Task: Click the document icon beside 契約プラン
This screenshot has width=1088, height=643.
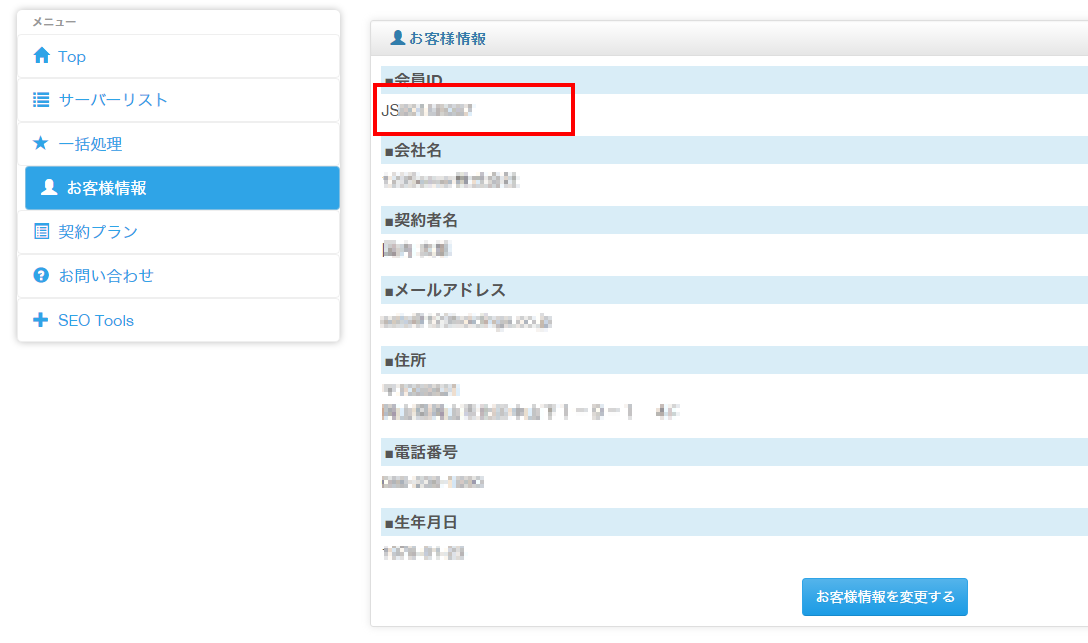Action: tap(41, 232)
